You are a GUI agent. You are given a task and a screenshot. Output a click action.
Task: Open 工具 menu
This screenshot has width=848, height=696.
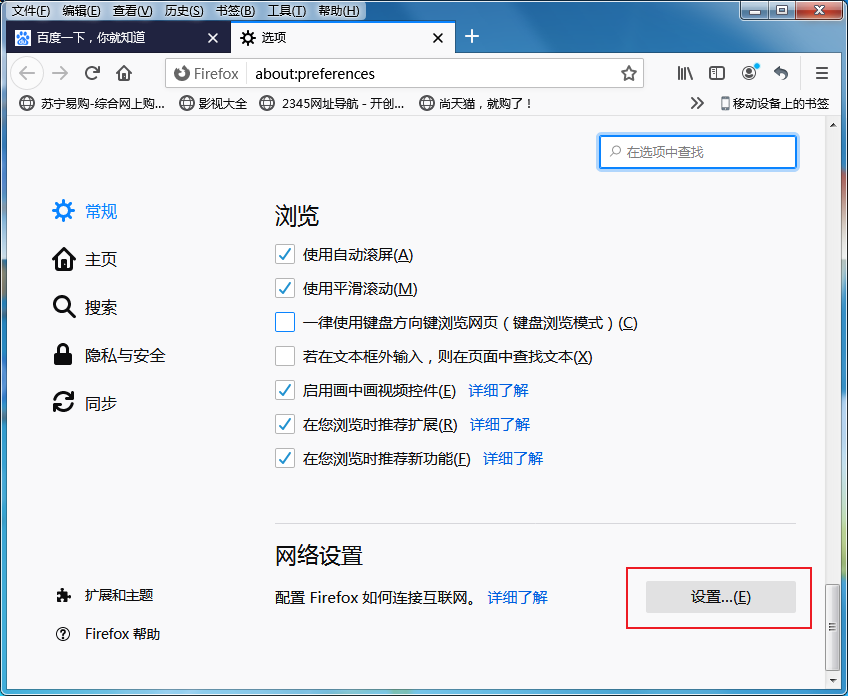pos(287,10)
